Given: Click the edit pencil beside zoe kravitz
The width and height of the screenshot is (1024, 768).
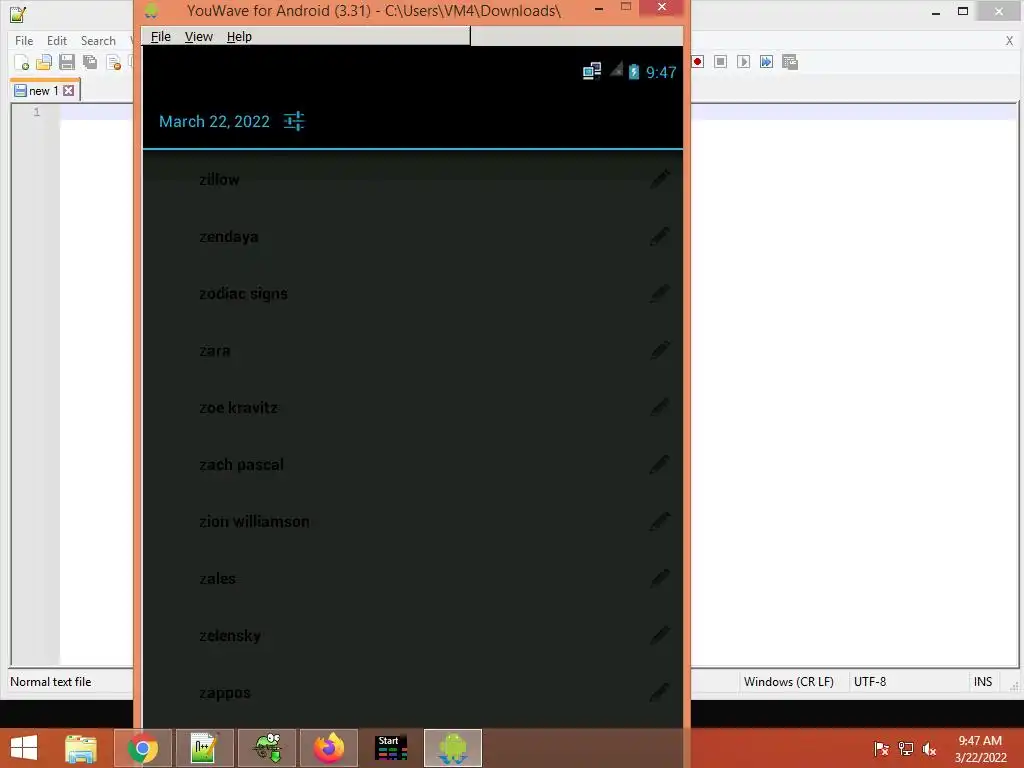Looking at the screenshot, I should 660,408.
